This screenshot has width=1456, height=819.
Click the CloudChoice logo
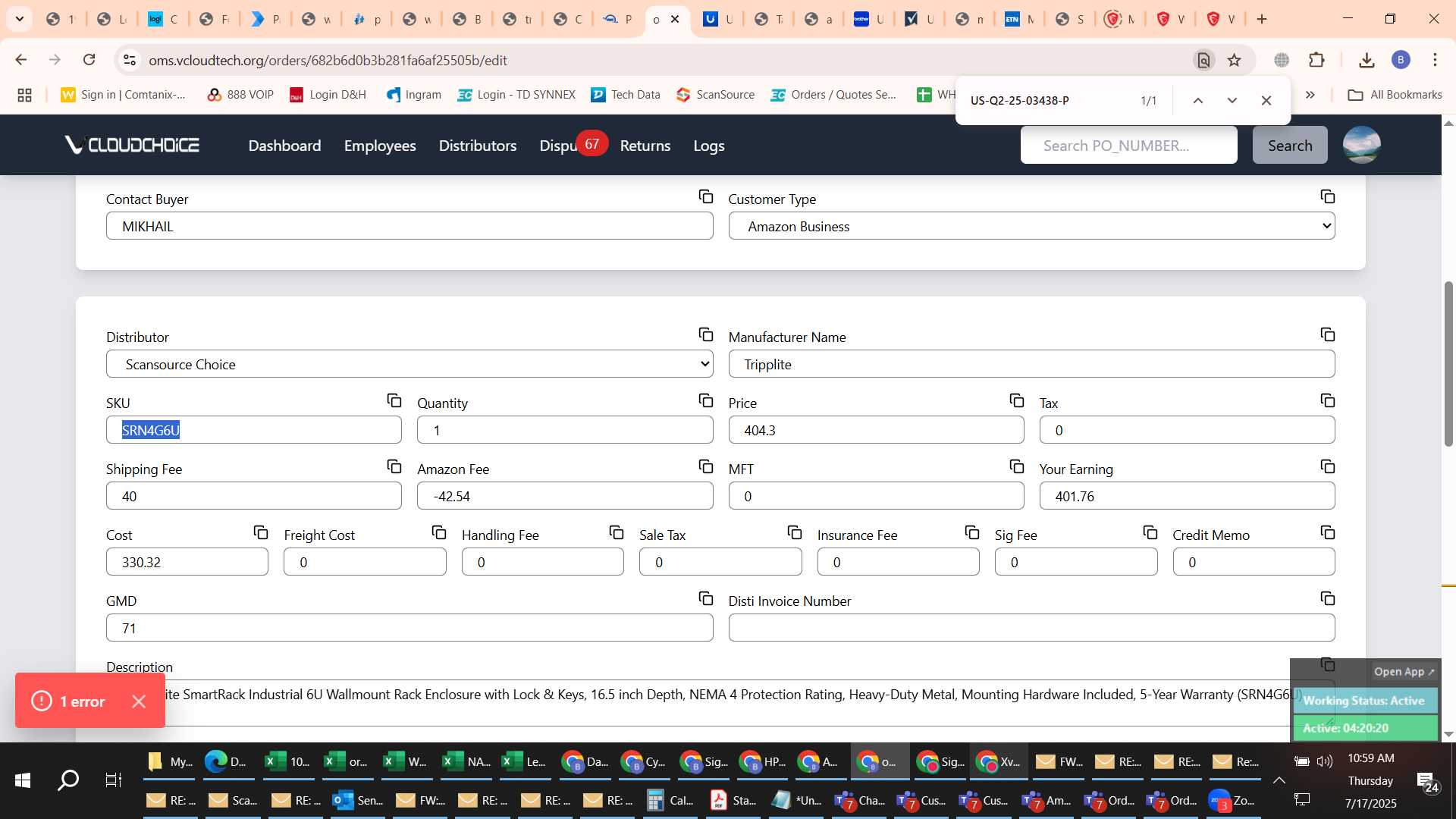click(x=132, y=145)
